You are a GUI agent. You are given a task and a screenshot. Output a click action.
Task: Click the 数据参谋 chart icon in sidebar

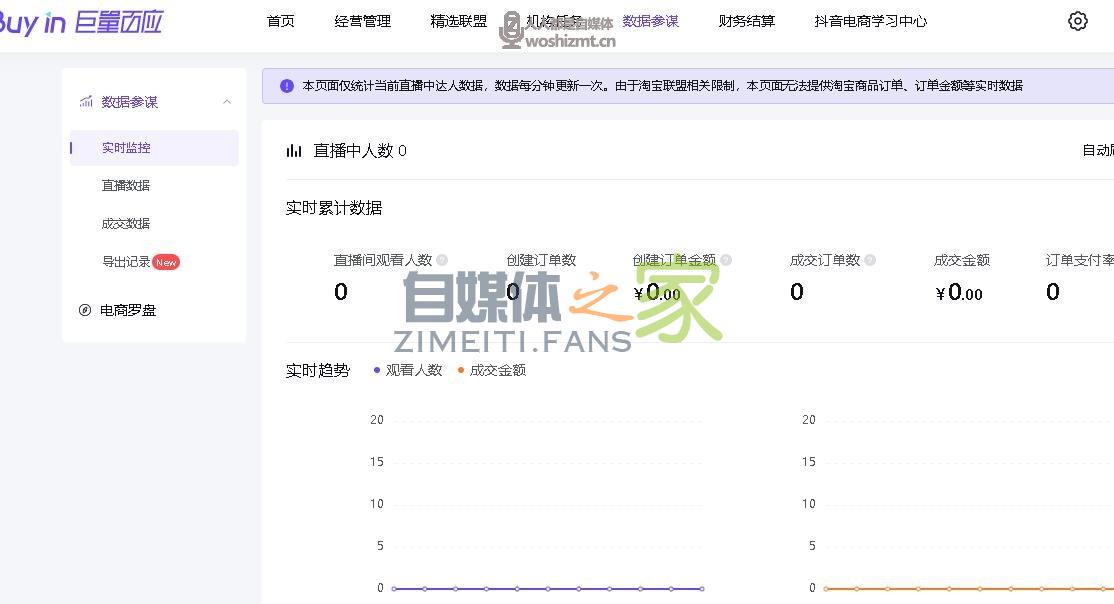click(86, 102)
